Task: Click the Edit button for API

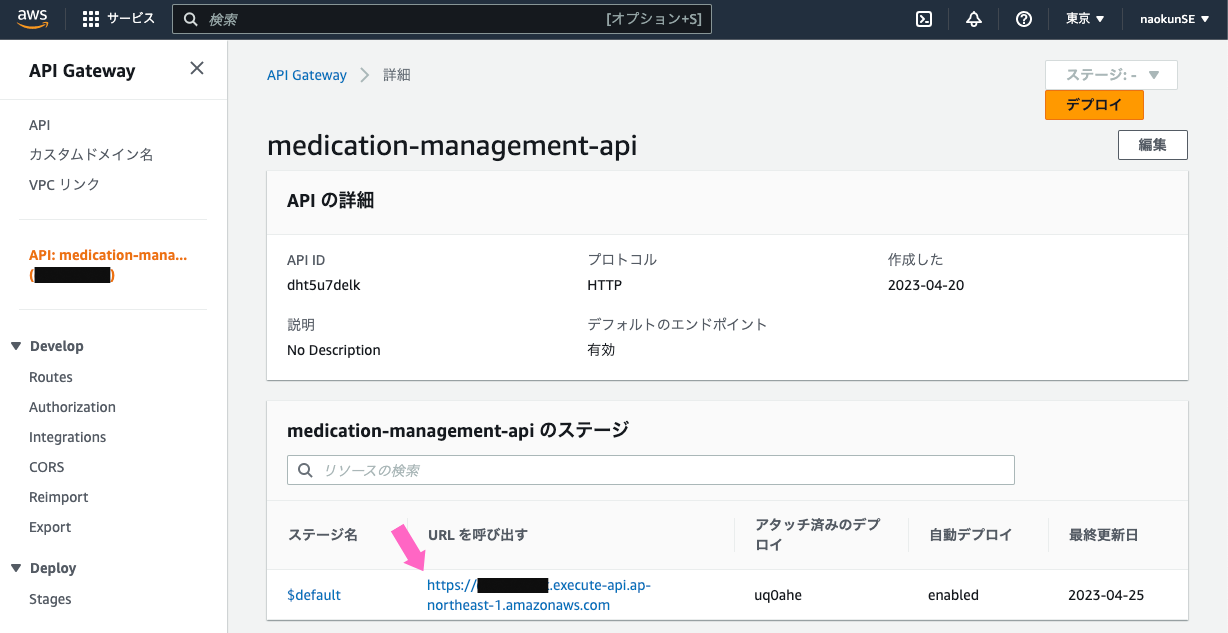Action: coord(1152,145)
